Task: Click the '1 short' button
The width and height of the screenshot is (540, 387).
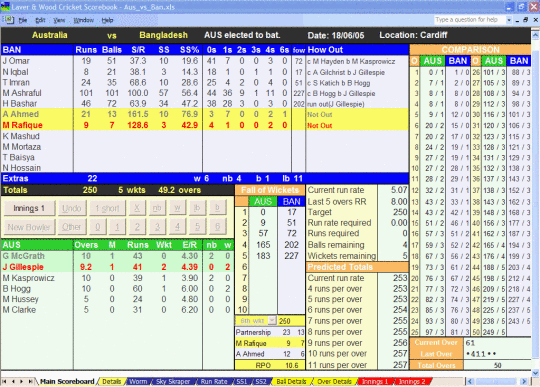Action: click(x=107, y=208)
